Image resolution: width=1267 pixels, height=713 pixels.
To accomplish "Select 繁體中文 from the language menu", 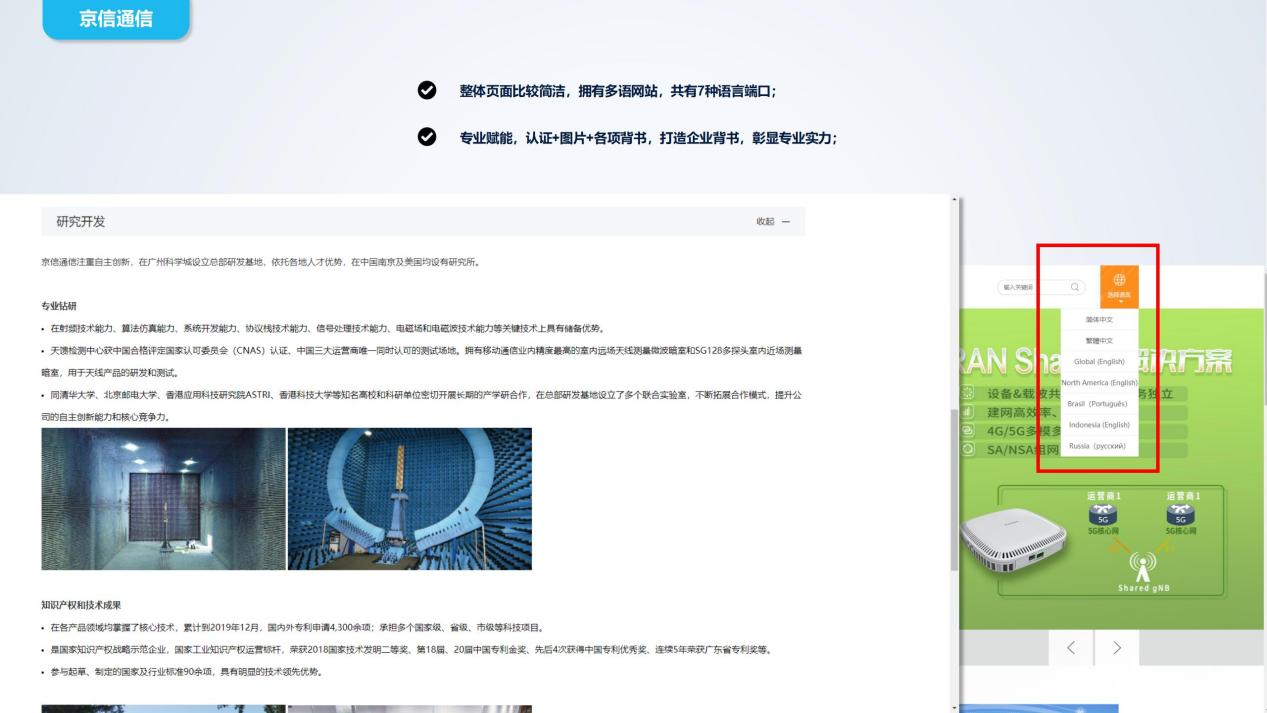I will click(x=1099, y=340).
